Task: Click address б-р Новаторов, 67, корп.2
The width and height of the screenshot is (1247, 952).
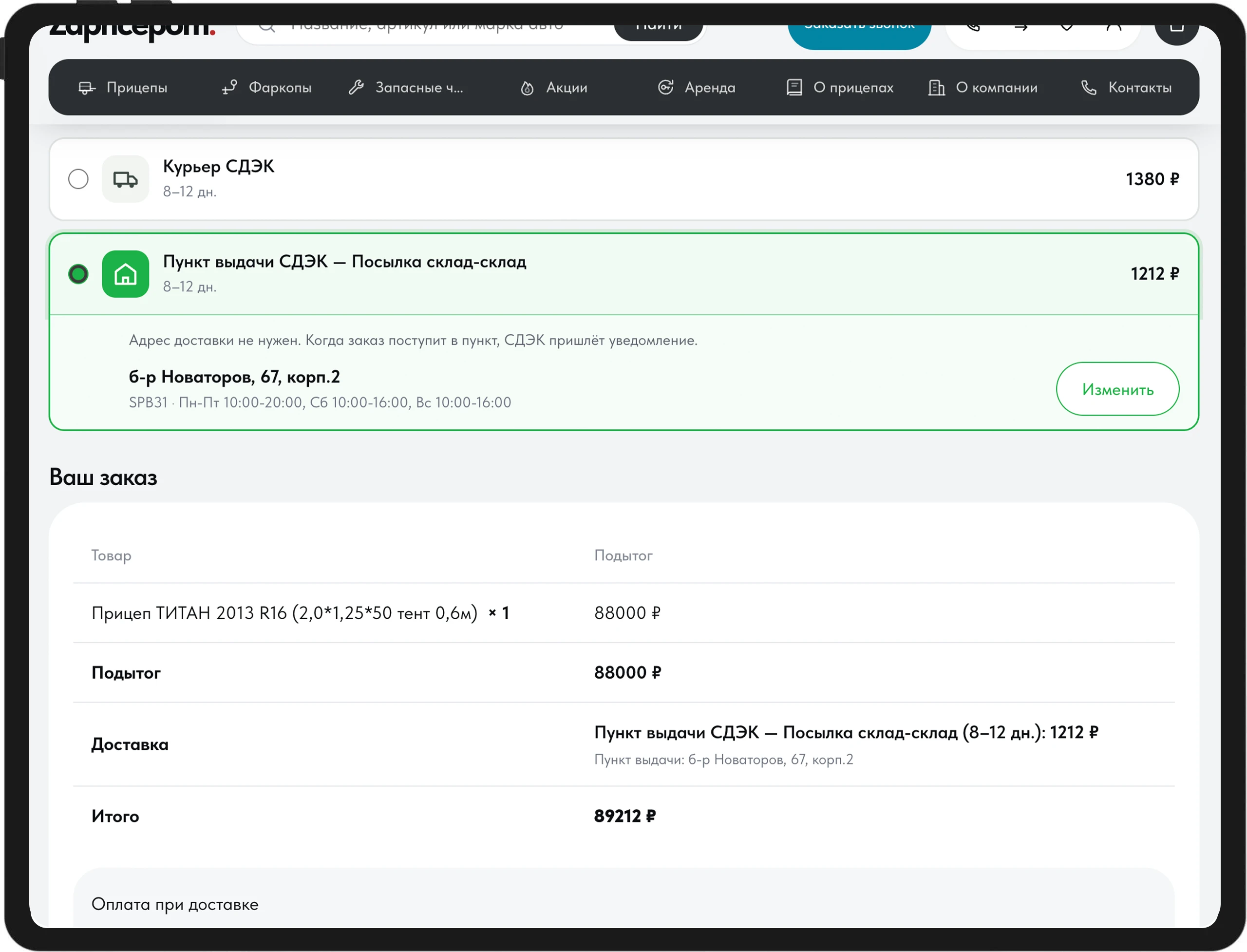Action: tap(234, 377)
